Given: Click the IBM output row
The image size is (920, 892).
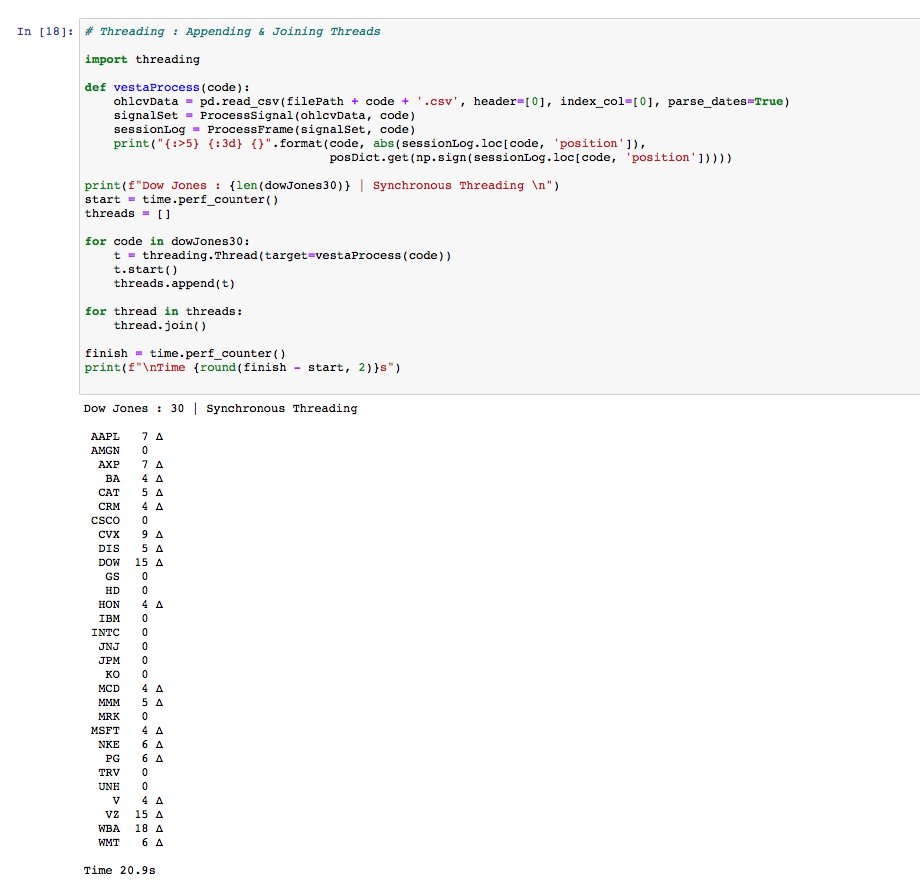Looking at the screenshot, I should tap(123, 619).
